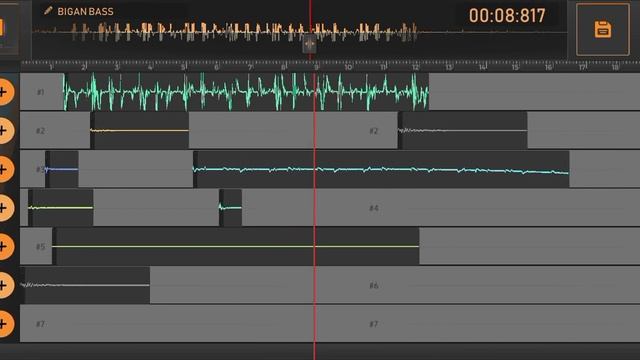Jump to ruler marker 16

click(548, 67)
